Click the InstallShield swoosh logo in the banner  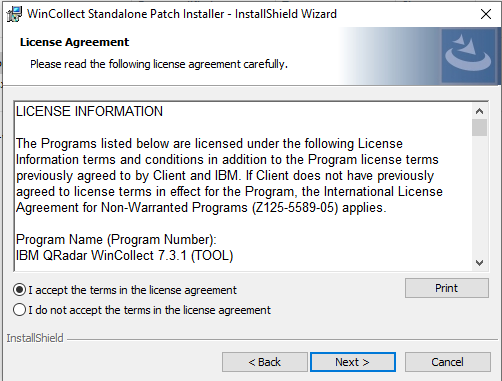click(468, 55)
